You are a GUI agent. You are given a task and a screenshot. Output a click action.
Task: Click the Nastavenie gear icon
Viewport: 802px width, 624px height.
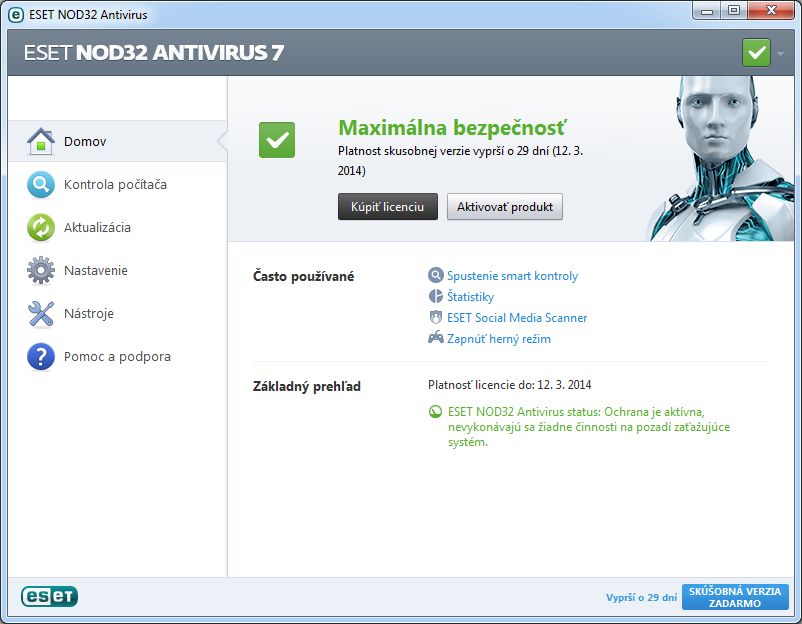(41, 271)
